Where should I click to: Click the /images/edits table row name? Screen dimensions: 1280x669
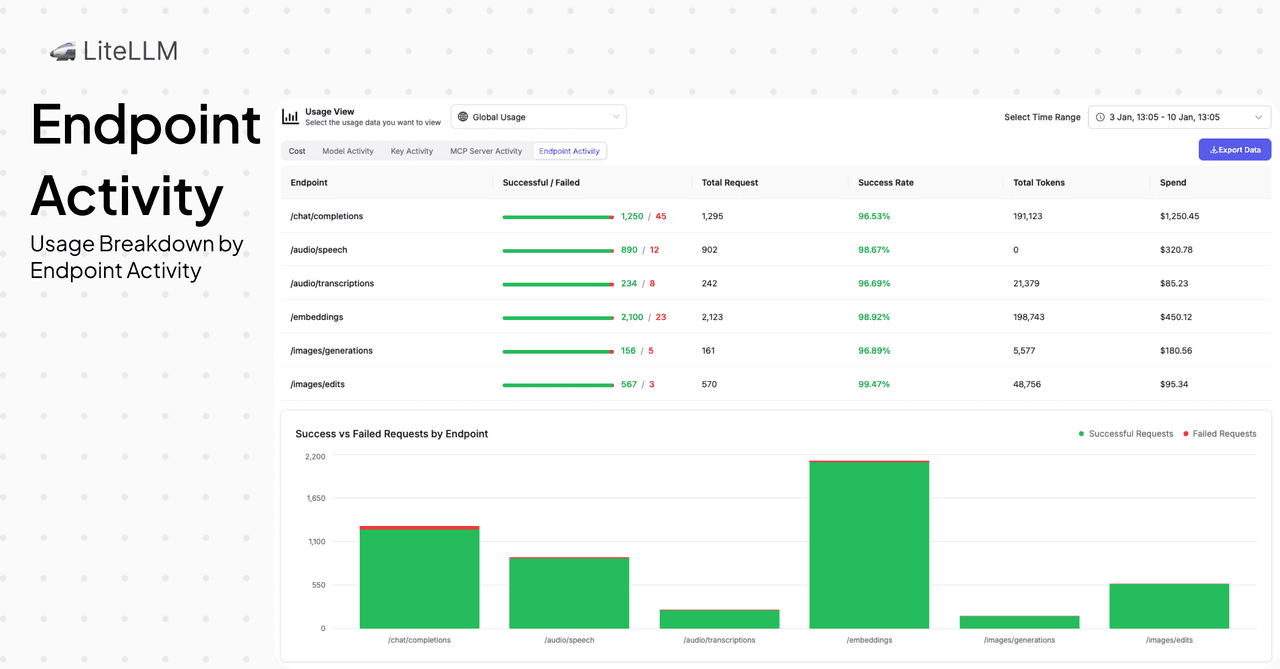318,384
